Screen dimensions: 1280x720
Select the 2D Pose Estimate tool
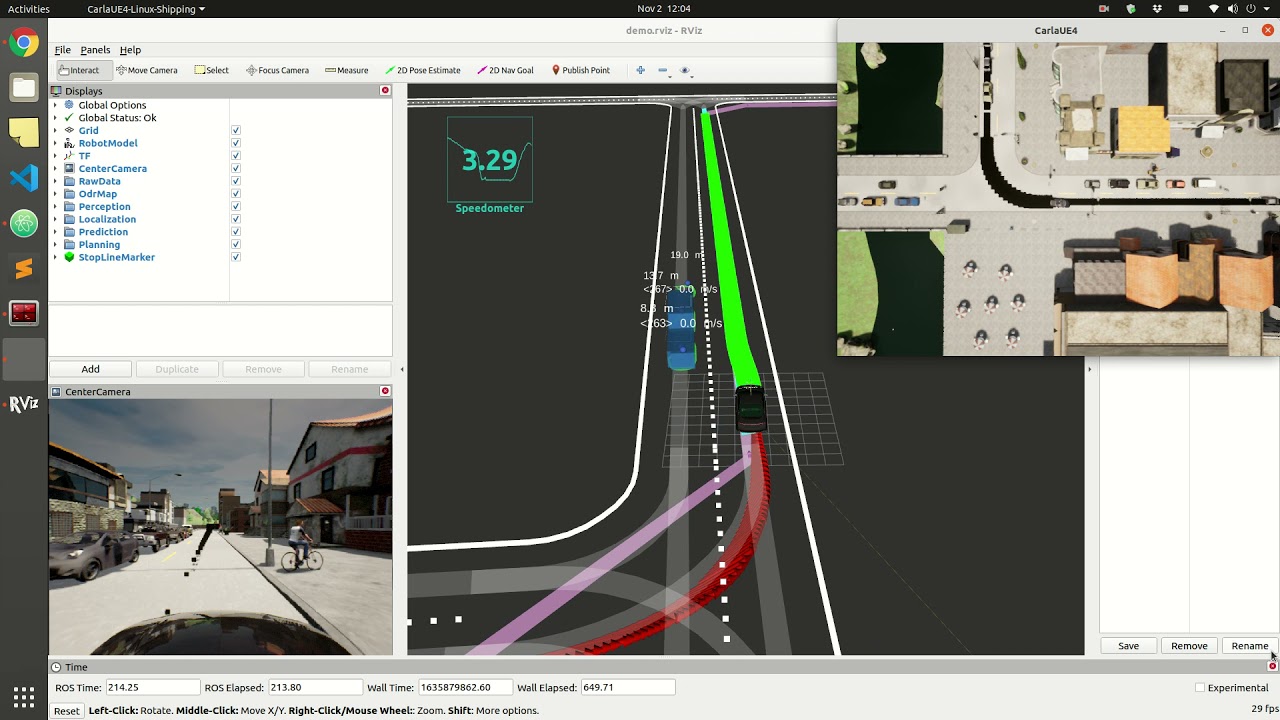tap(423, 70)
